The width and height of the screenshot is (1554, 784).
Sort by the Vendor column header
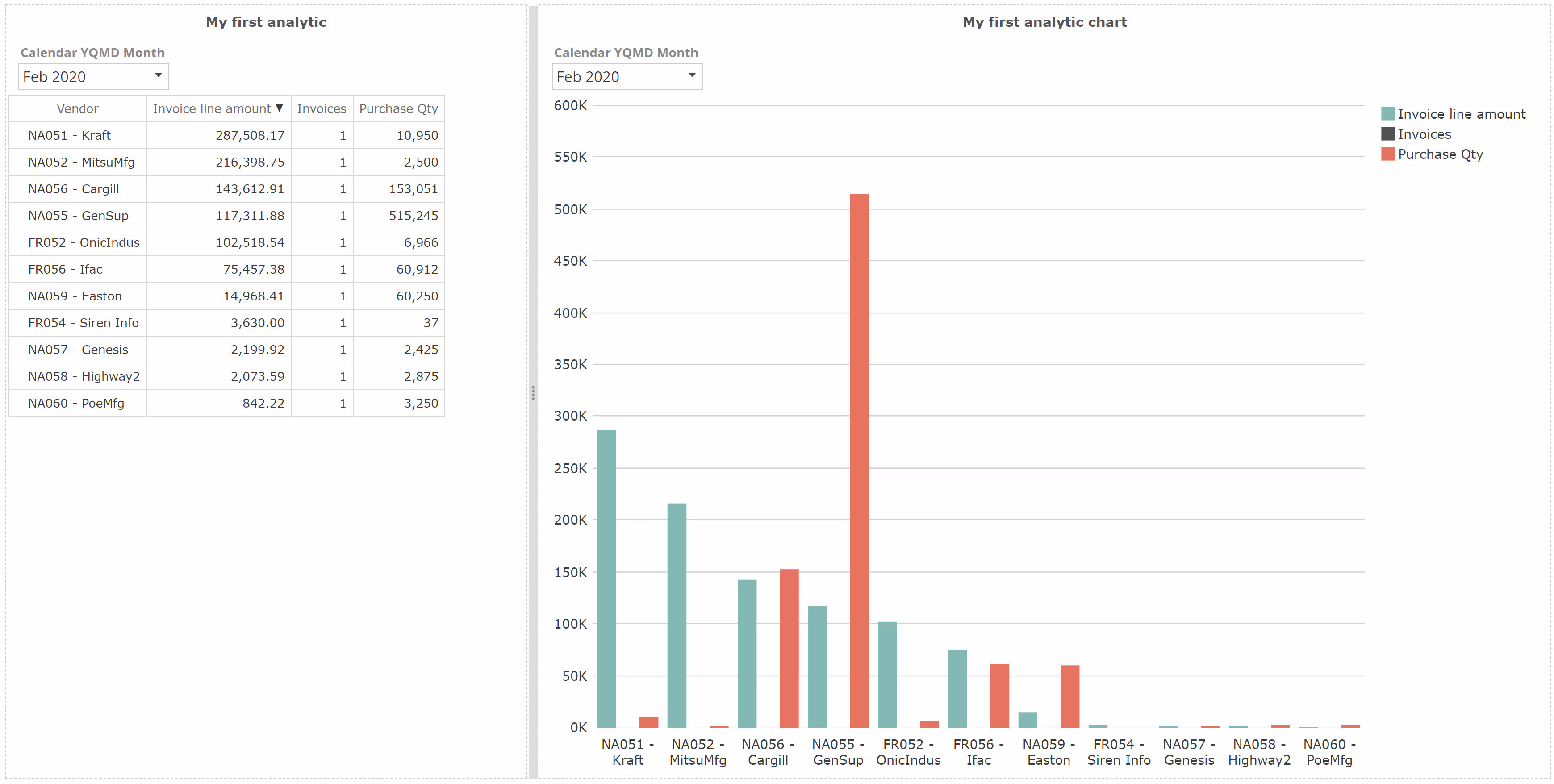[77, 108]
